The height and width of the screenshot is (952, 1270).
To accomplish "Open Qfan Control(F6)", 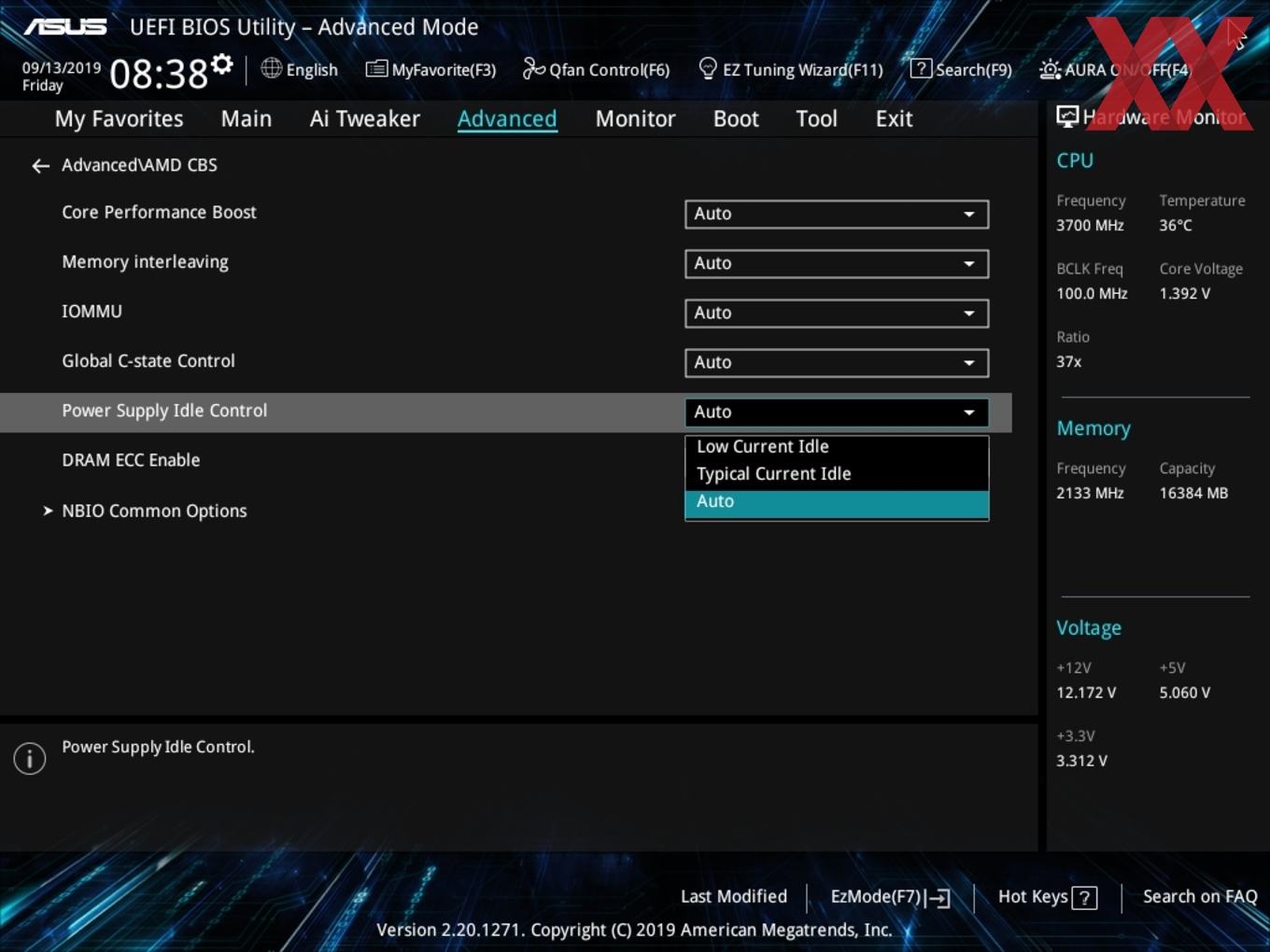I will pos(596,69).
